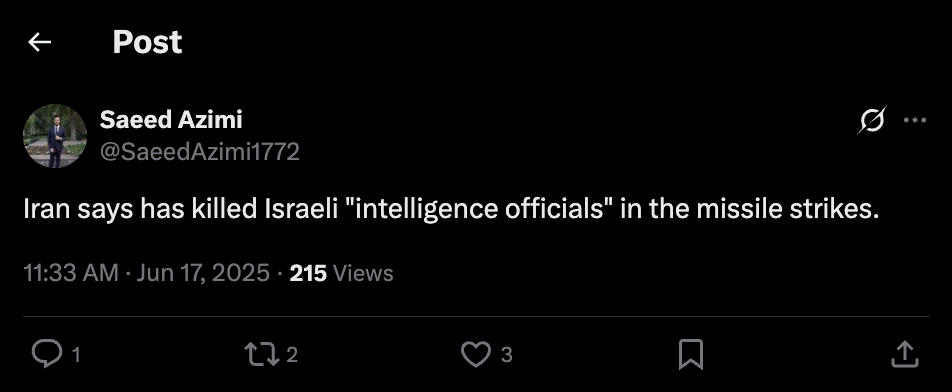Click the repost count number 2
Screen dimensions: 952x392
coord(291,355)
